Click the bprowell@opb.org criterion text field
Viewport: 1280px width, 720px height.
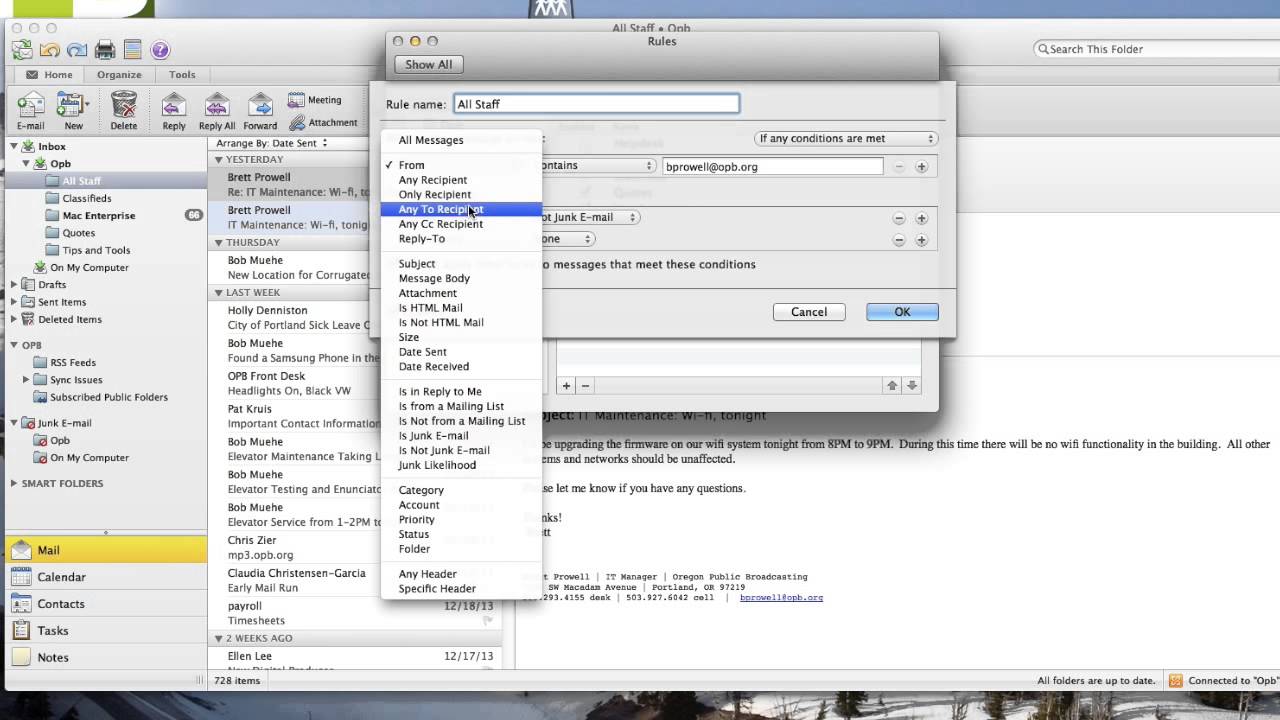773,167
